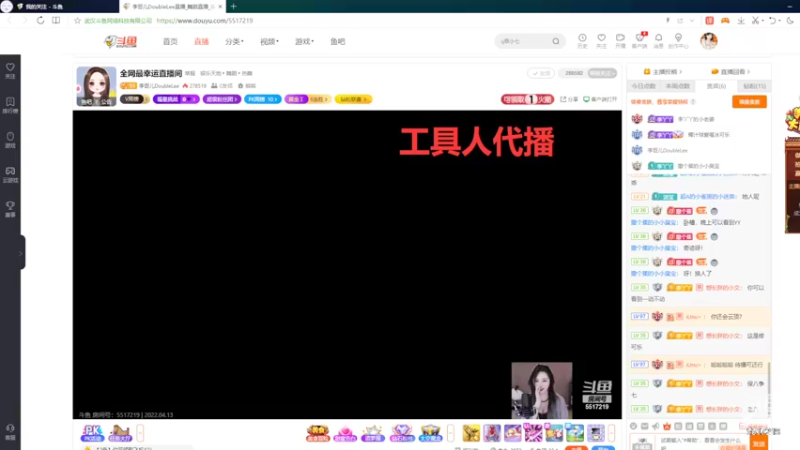The image size is (800, 450).
Task: Open 排行榜 icon in left sidebar
Action: (x=10, y=106)
